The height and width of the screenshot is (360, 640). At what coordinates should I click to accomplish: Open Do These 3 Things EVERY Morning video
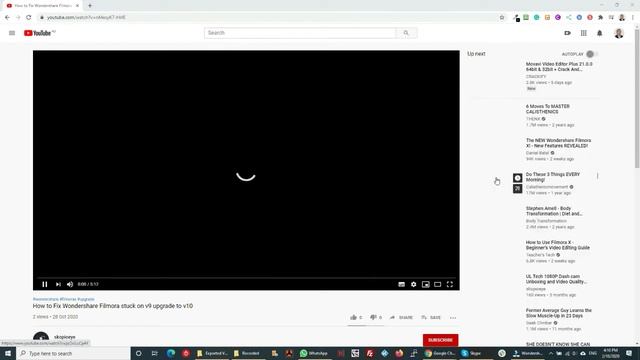553,177
